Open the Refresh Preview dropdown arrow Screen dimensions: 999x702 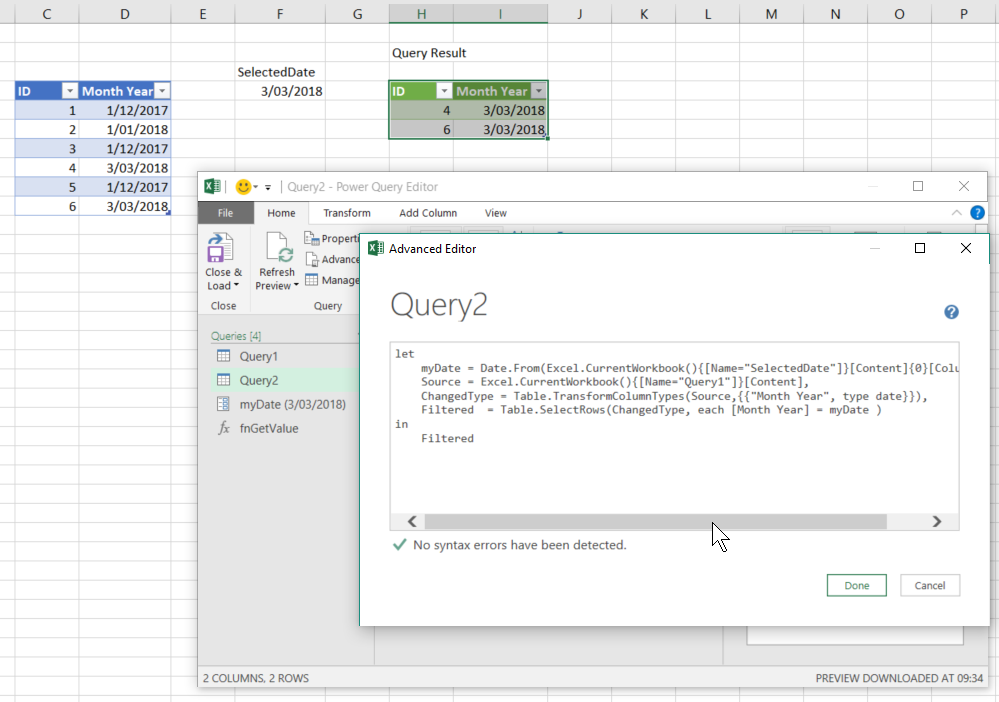296,285
